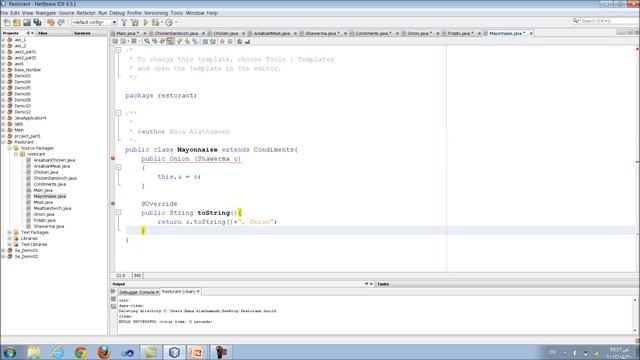Select the Base_Number project

(28, 70)
